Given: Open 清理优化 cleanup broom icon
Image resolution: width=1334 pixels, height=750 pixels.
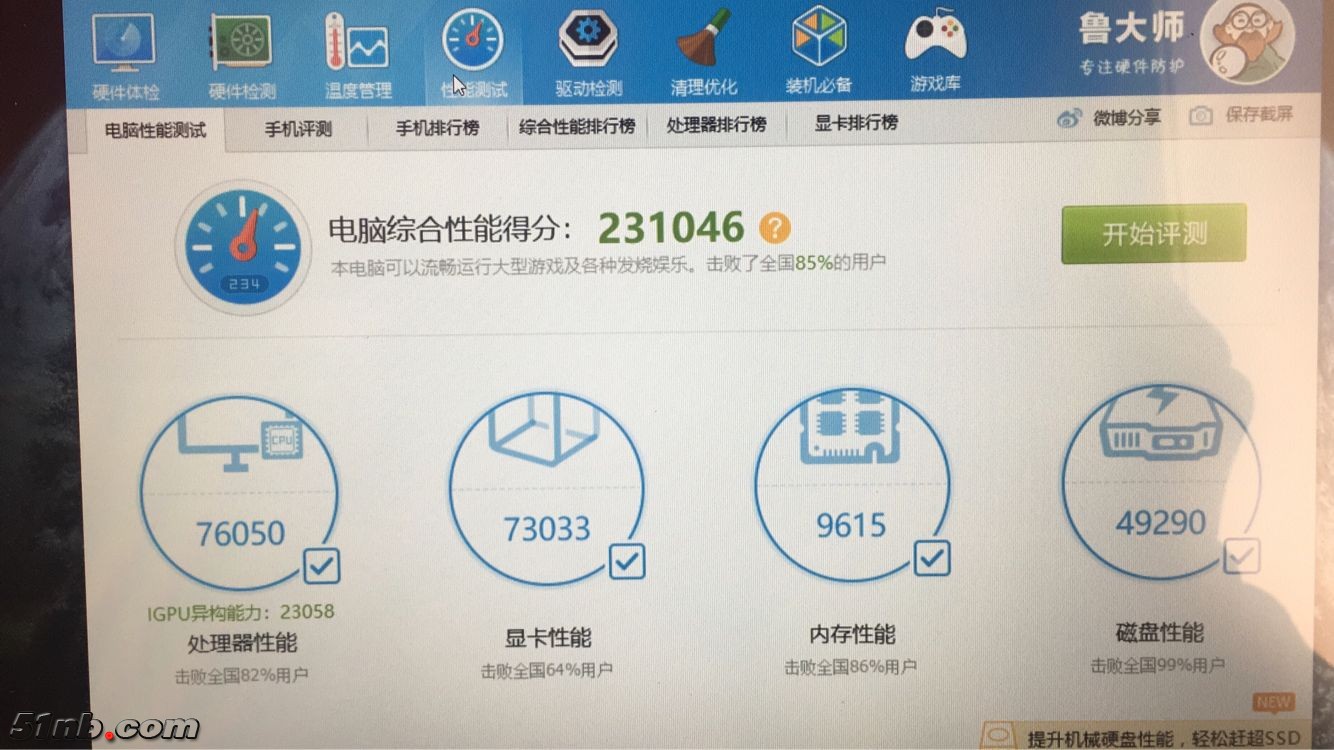Looking at the screenshot, I should point(704,50).
